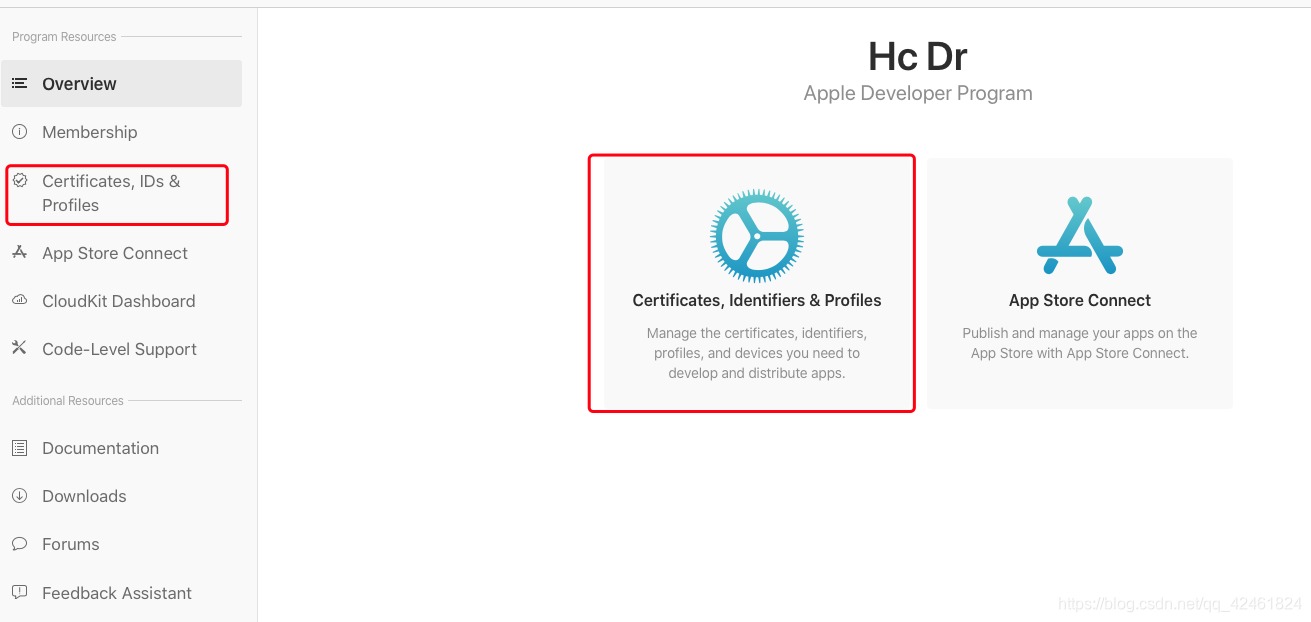Open CloudKit Dashboard sidebar item
This screenshot has height=622, width=1311.
pos(121,301)
